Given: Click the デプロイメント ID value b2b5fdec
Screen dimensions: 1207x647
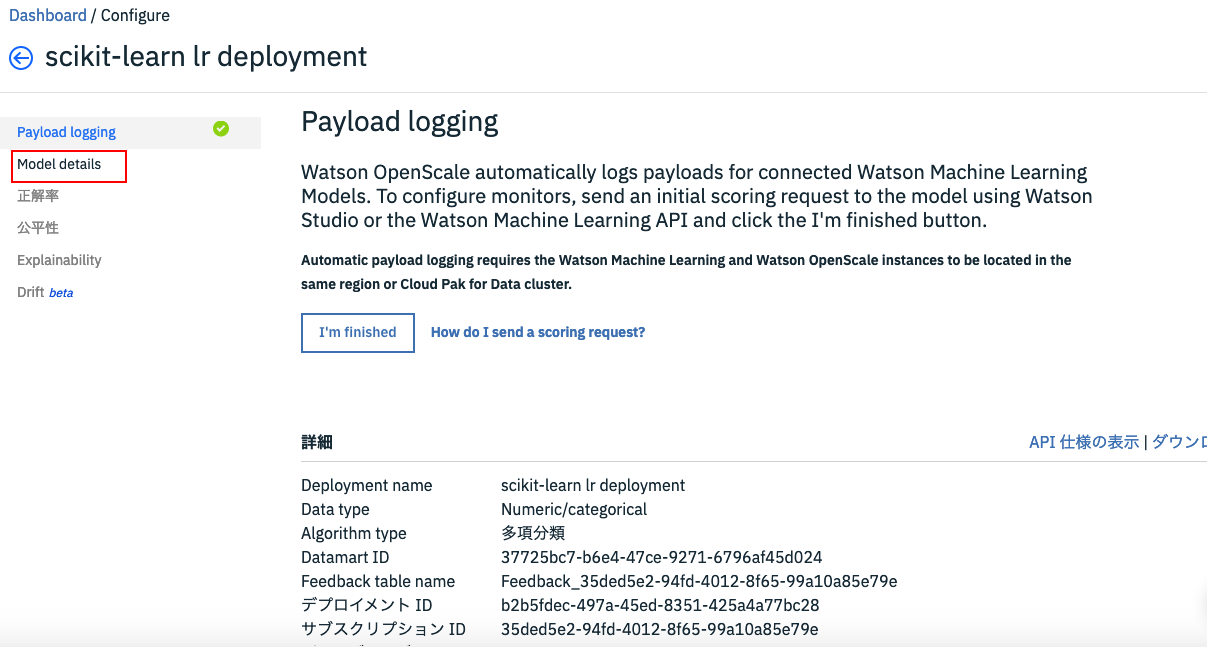Looking at the screenshot, I should tap(660, 605).
